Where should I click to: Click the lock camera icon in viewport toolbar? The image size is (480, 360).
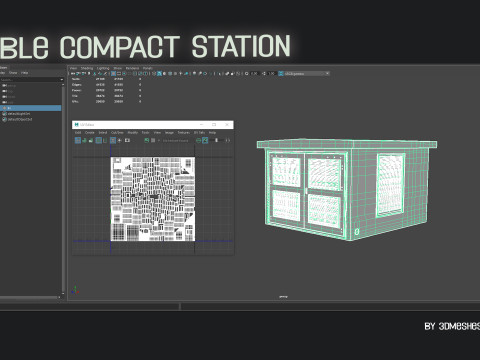coord(77,73)
